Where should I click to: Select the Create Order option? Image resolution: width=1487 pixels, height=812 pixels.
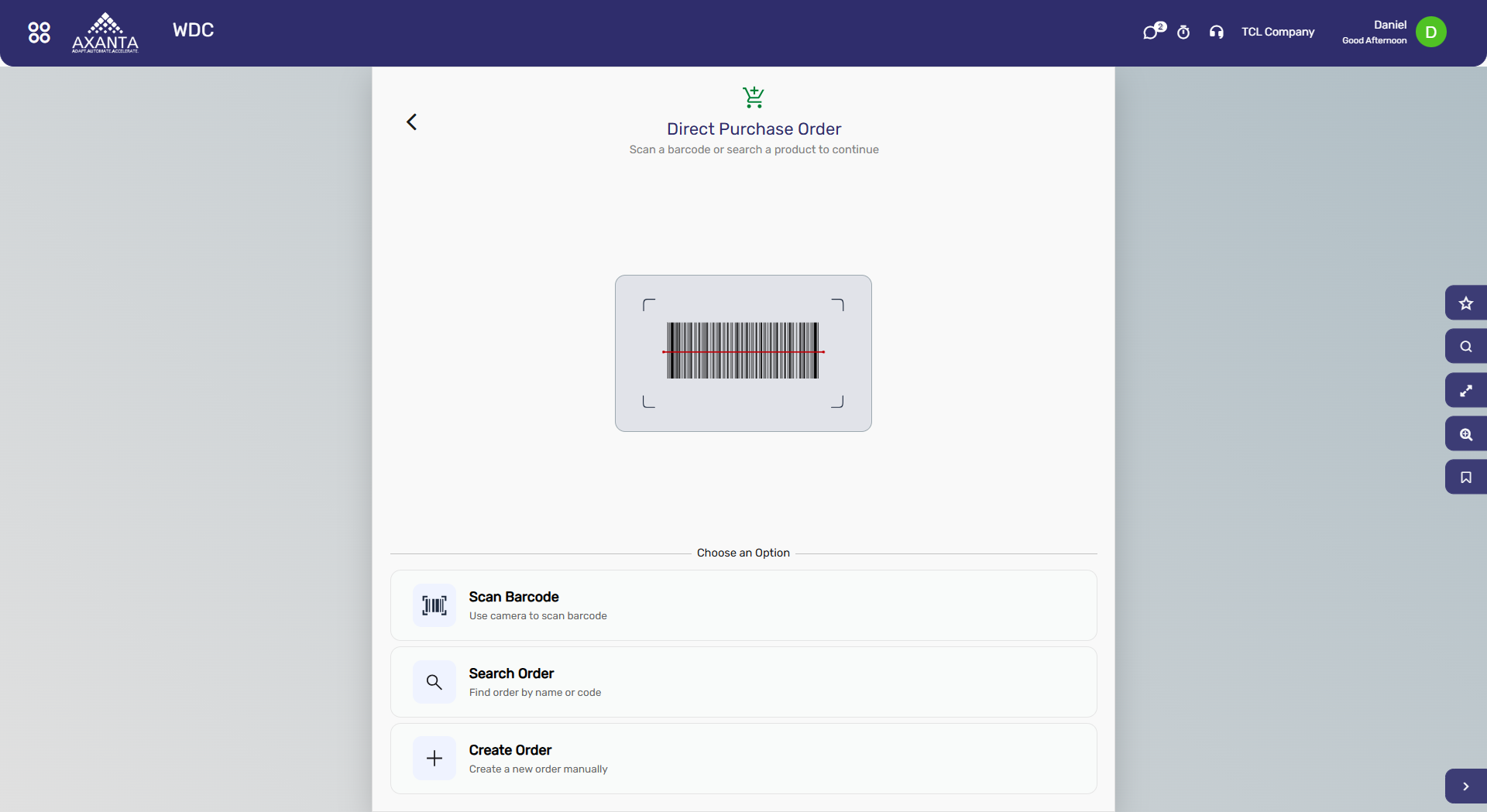tap(743, 759)
